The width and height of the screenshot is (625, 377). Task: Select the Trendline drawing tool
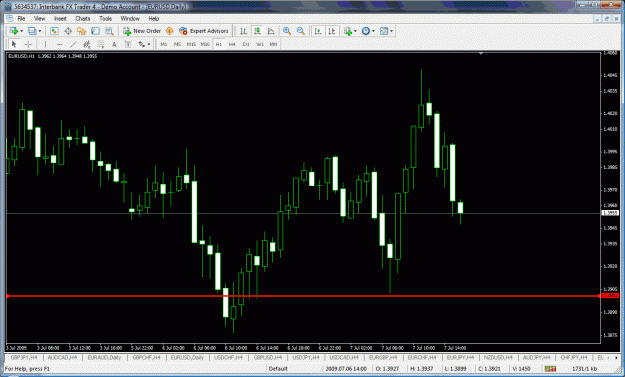[73, 44]
